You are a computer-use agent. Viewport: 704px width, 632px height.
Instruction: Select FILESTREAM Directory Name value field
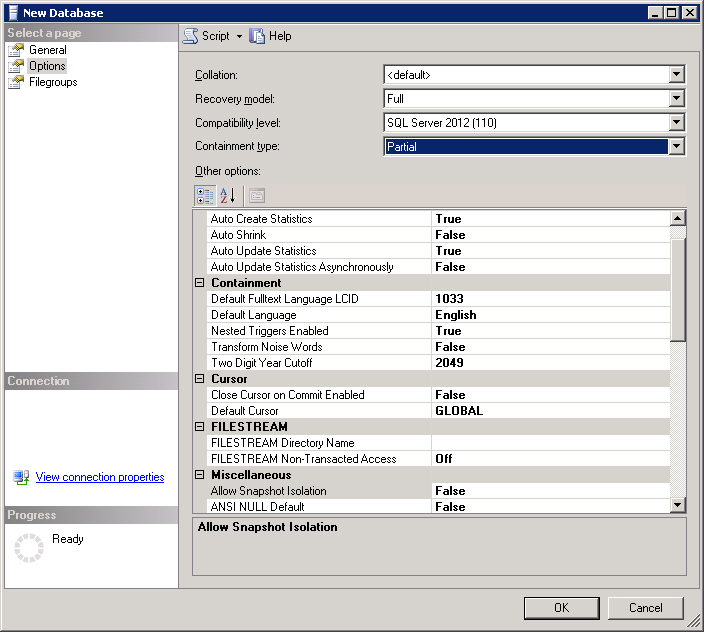click(x=550, y=443)
